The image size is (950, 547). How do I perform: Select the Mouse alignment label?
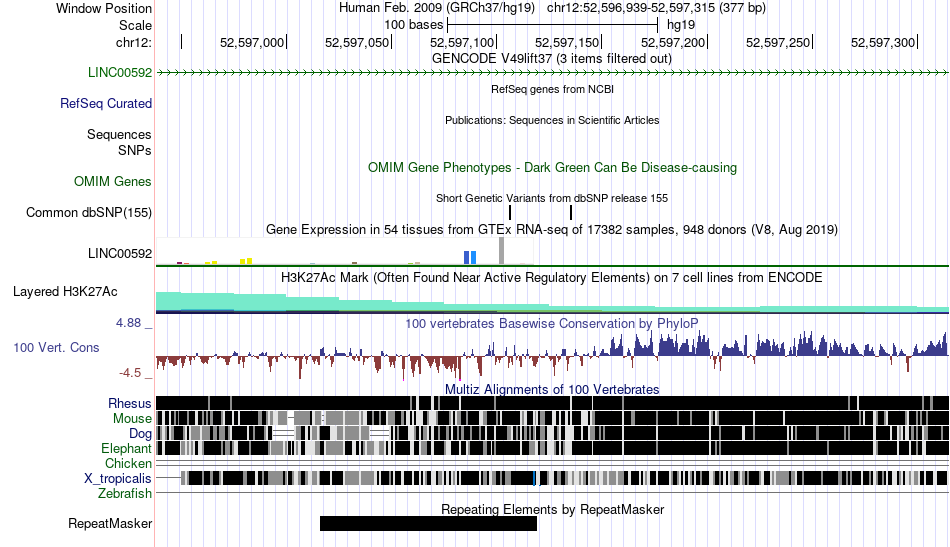pyautogui.click(x=132, y=419)
